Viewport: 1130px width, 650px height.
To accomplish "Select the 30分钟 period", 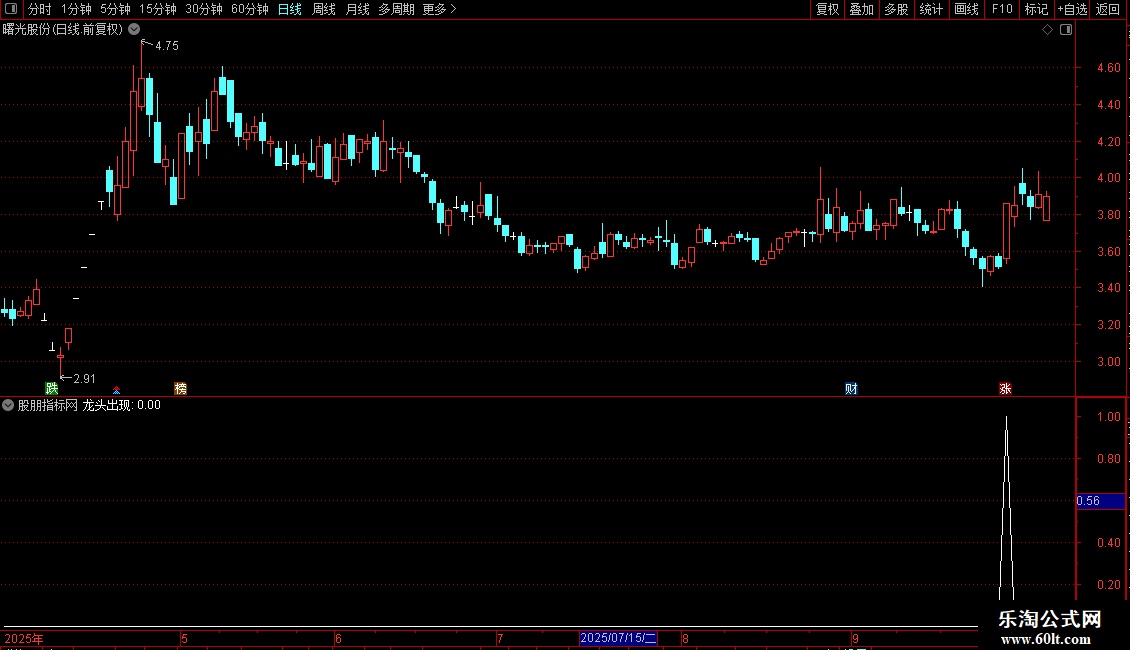I will (203, 9).
